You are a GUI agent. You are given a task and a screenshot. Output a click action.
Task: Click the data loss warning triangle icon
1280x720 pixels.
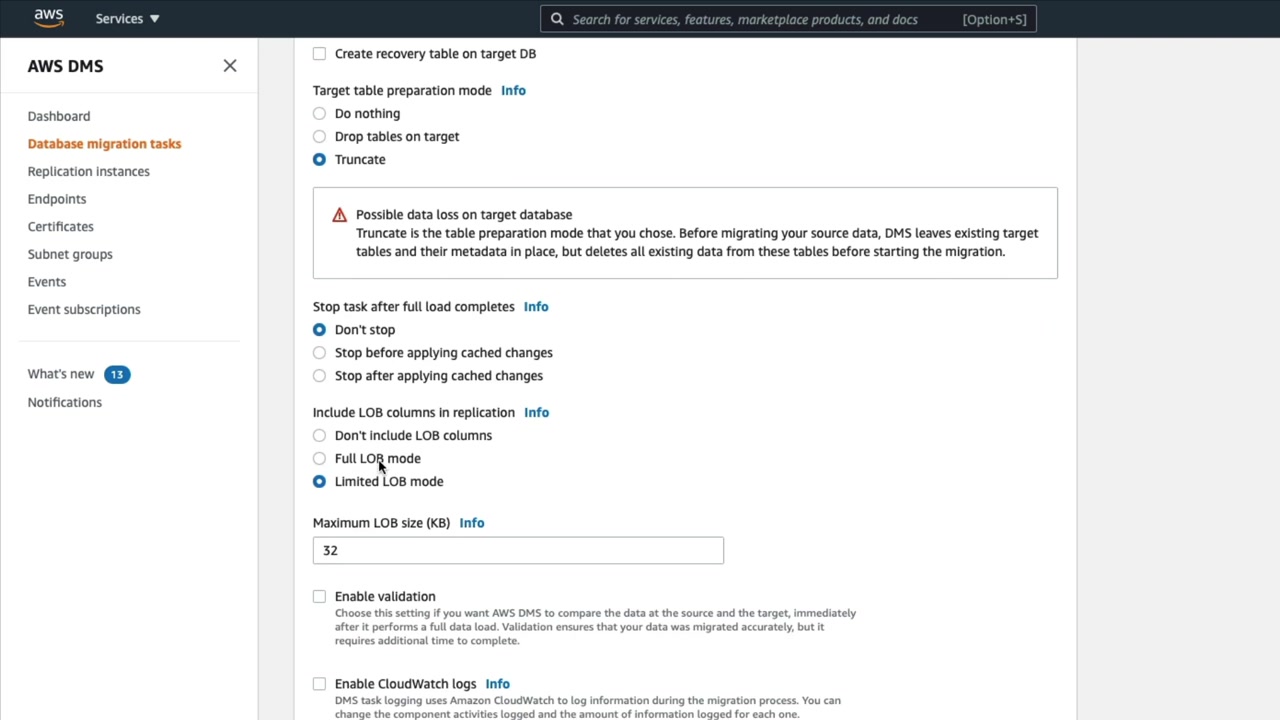coord(340,215)
